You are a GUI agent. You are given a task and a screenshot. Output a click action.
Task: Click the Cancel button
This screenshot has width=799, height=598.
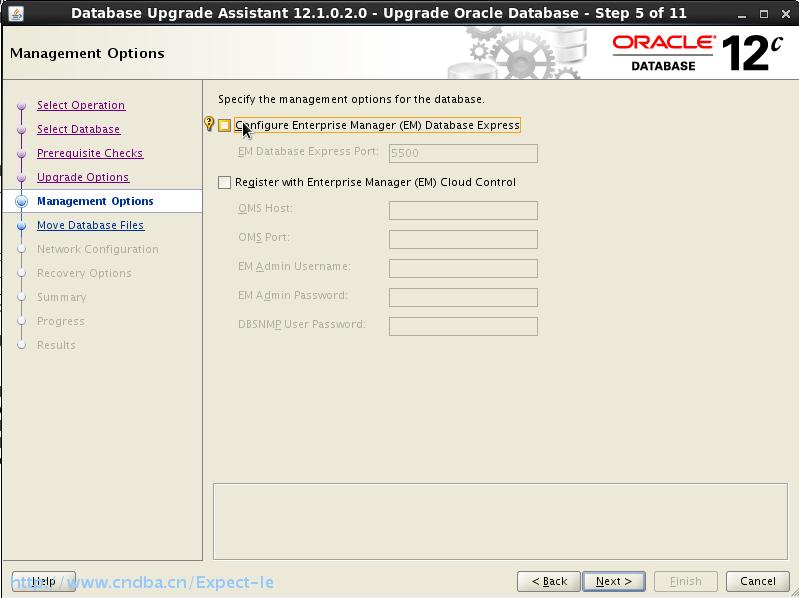758,581
